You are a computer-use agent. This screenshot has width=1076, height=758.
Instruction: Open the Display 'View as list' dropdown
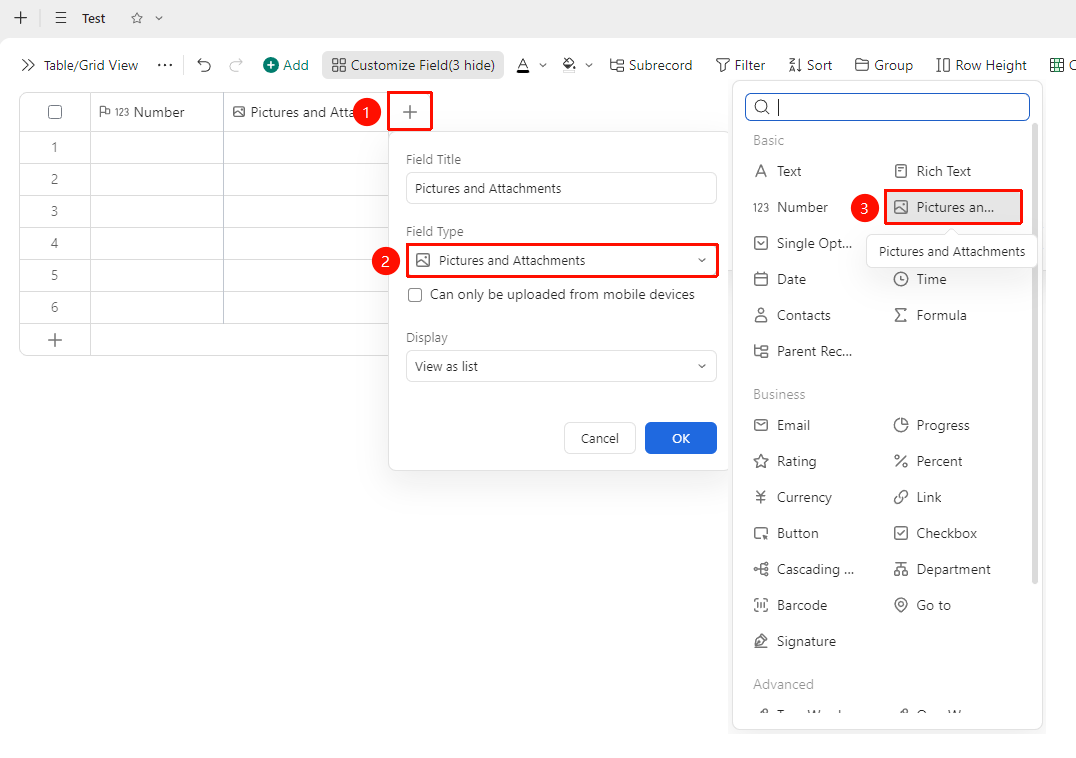click(561, 366)
